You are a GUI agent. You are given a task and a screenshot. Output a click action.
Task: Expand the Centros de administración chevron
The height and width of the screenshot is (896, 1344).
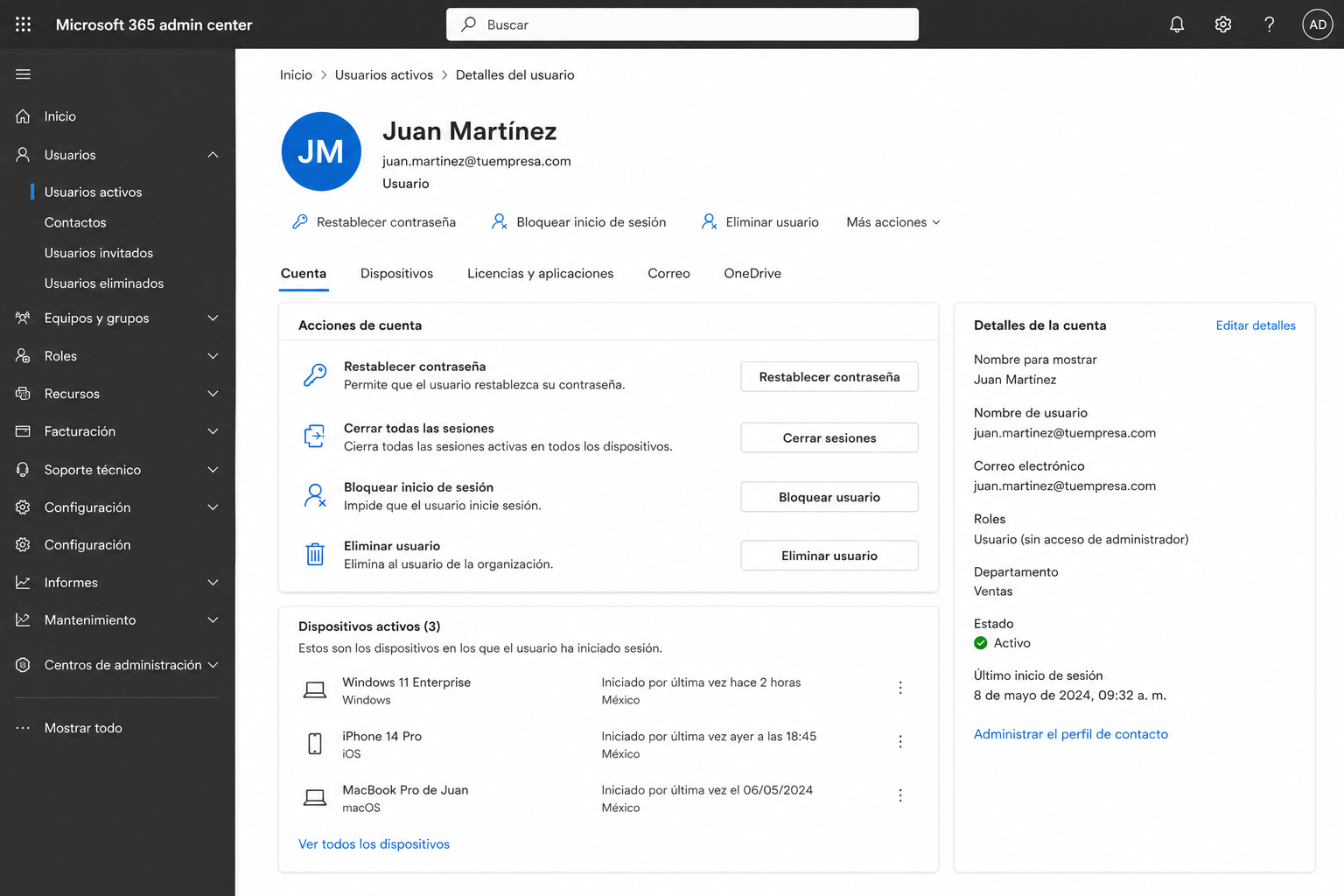213,665
